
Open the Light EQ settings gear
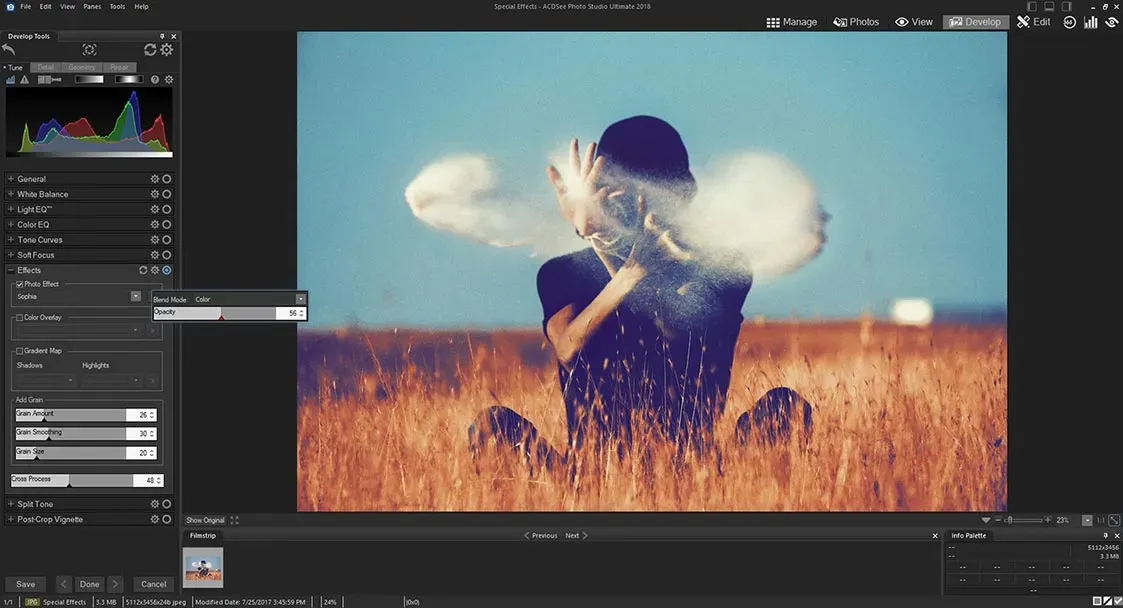tap(155, 209)
